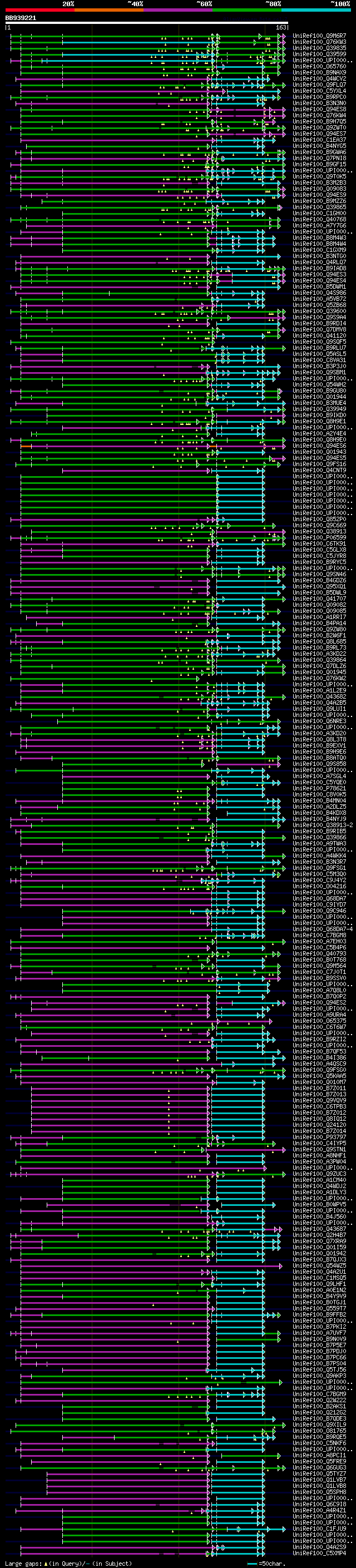Open hit UniRef100_B9NAX9
The width and height of the screenshot is (356, 1568).
(319, 72)
